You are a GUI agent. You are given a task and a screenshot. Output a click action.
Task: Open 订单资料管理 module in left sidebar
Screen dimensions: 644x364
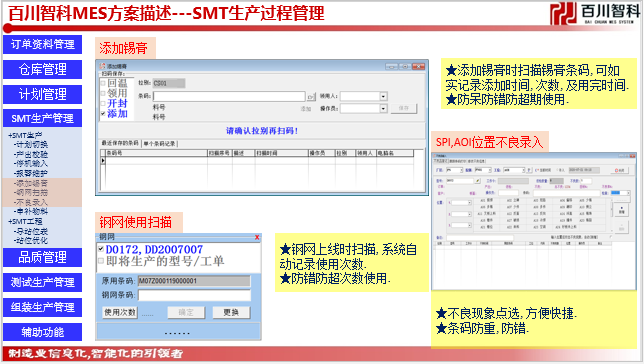coord(42,44)
